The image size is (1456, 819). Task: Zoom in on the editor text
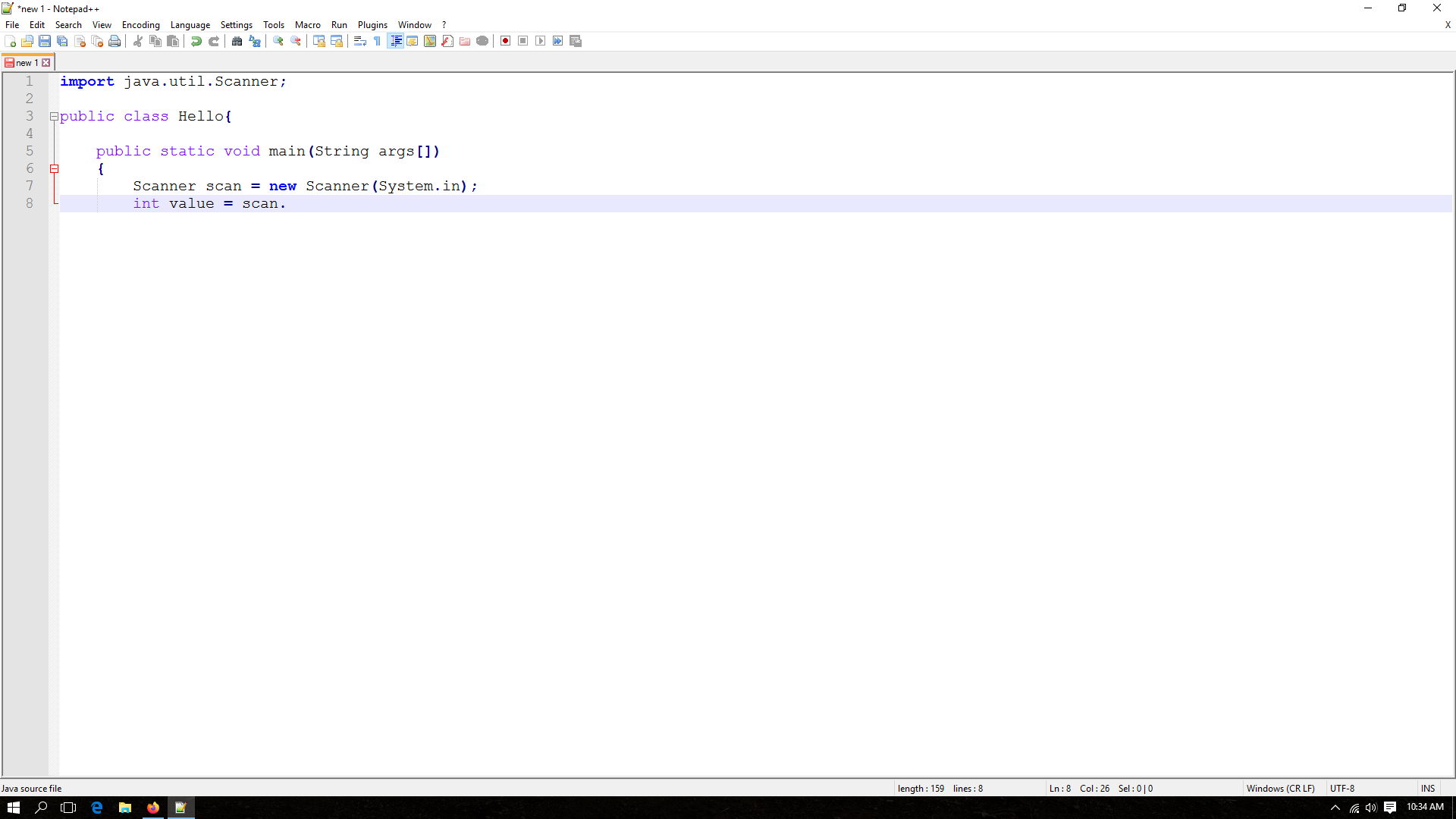point(278,41)
